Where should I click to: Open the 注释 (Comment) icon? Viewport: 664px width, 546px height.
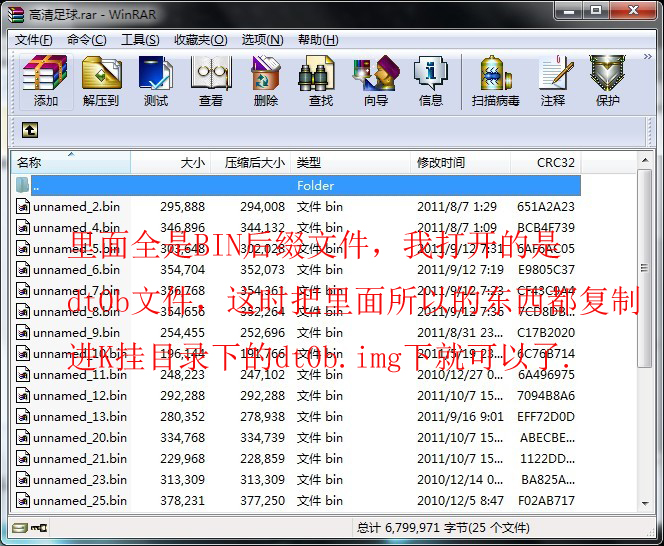coord(553,81)
